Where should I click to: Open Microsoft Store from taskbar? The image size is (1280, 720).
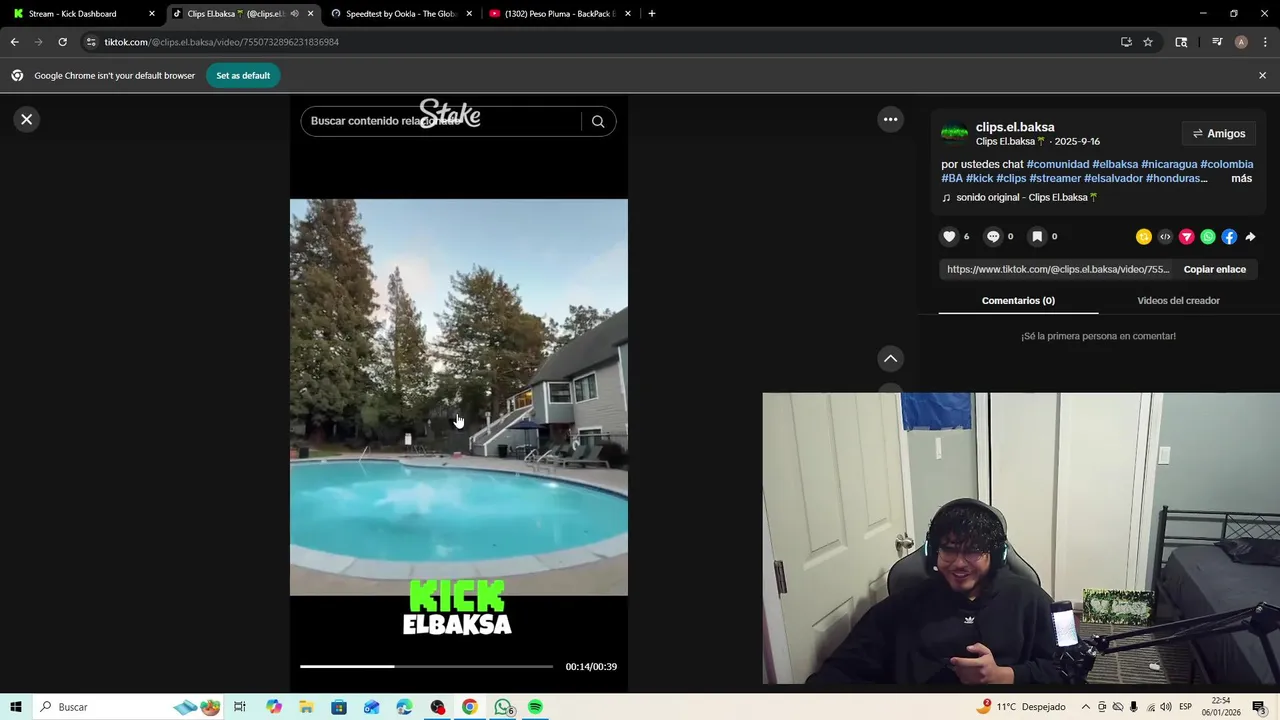339,707
